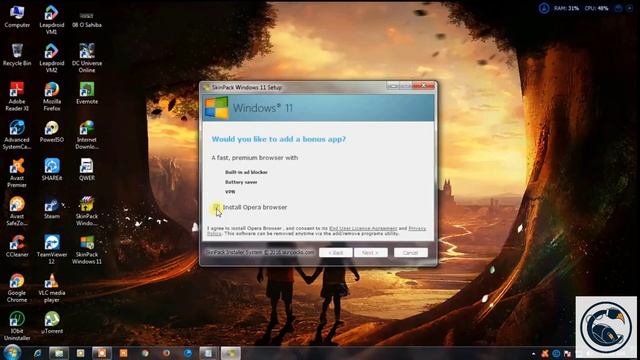This screenshot has height=360, width=640.
Task: Open Google Chrome desktop shortcut
Action: [x=17, y=288]
